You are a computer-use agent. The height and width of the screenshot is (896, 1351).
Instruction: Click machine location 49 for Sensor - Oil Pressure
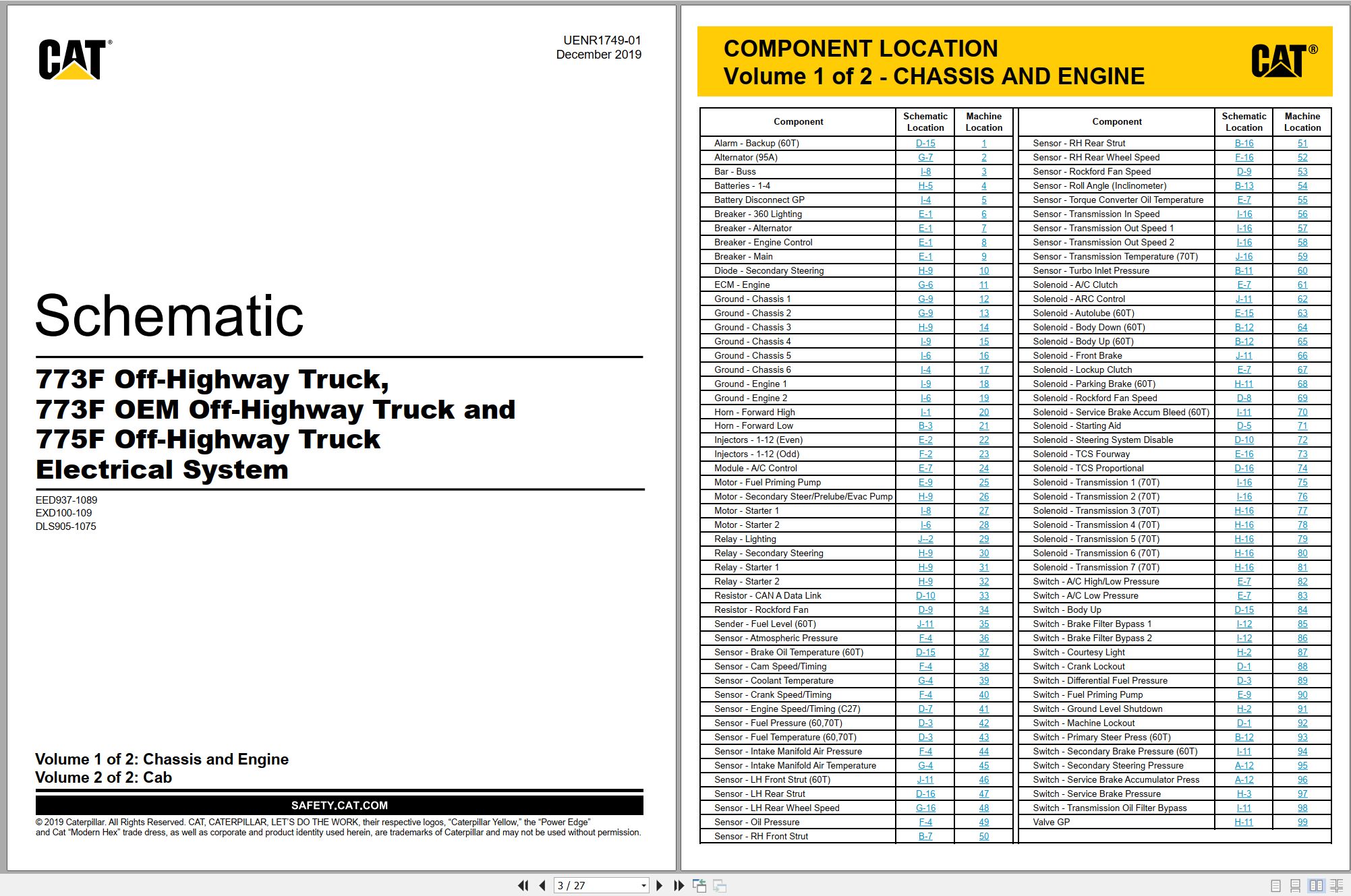[983, 823]
